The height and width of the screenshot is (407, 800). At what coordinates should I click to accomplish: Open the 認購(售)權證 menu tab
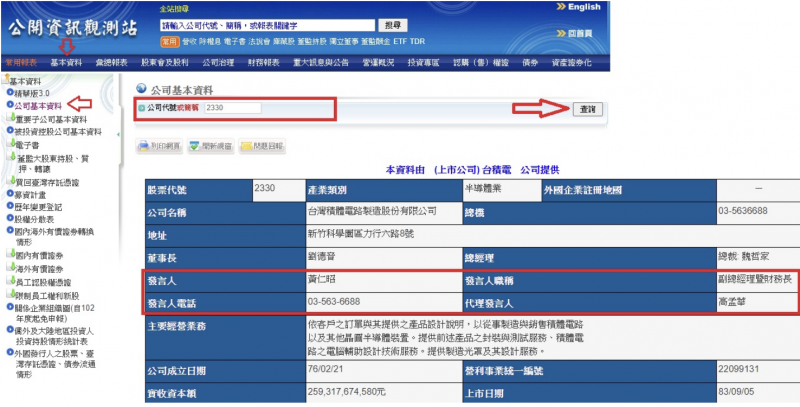pos(481,63)
